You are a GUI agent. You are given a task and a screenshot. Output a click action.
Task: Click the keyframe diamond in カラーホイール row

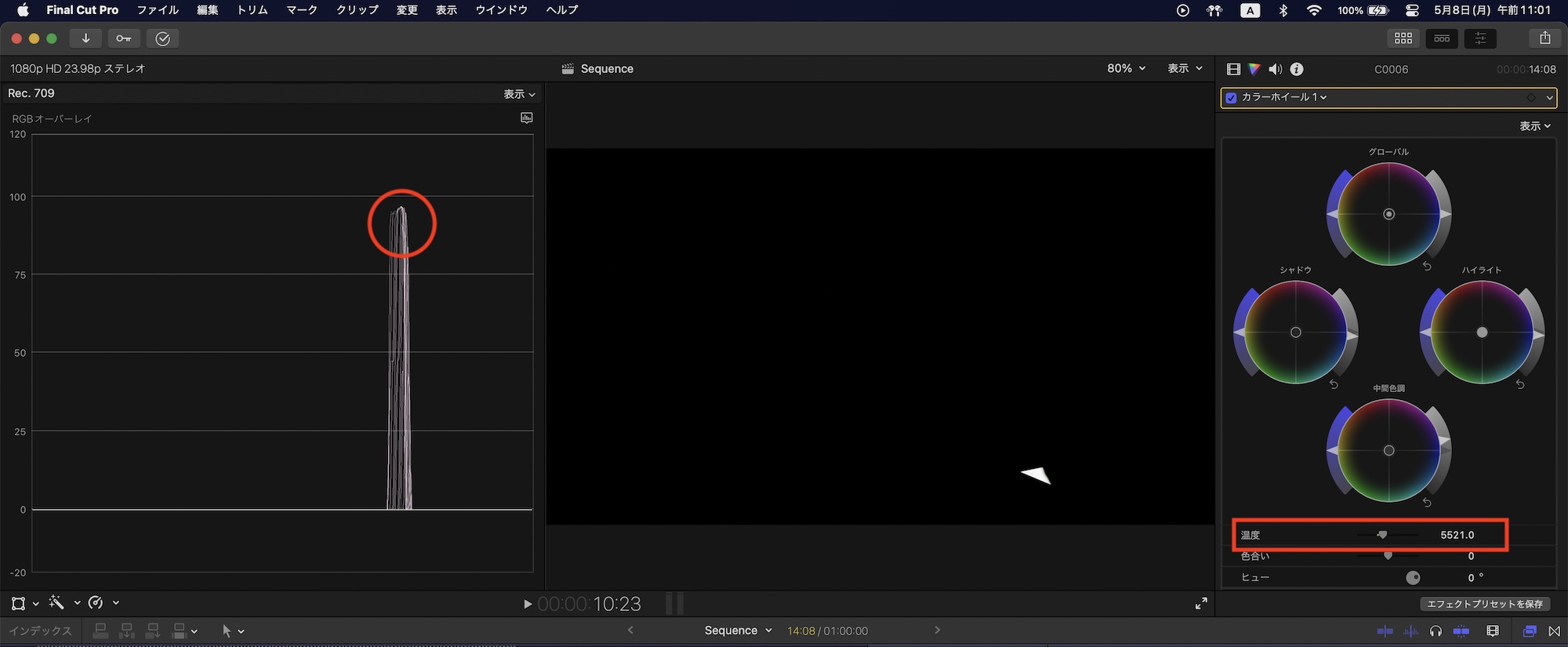tap(1531, 98)
